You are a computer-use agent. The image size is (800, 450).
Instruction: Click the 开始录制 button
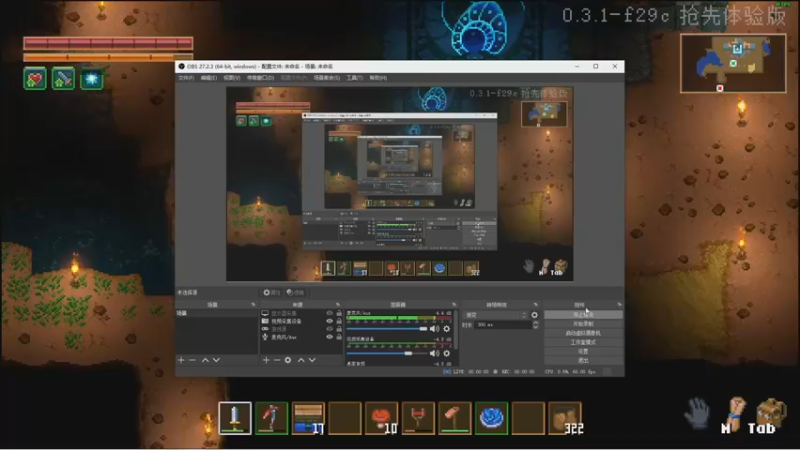click(583, 324)
